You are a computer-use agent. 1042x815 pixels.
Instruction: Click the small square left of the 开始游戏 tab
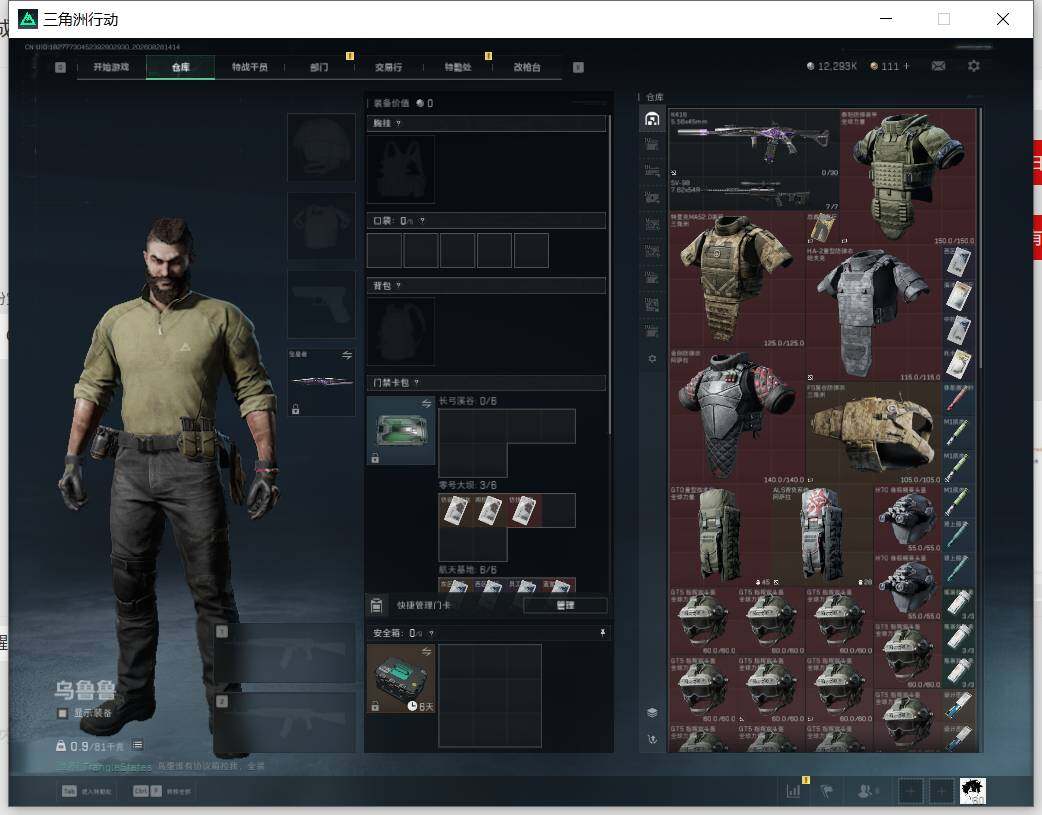coord(60,67)
